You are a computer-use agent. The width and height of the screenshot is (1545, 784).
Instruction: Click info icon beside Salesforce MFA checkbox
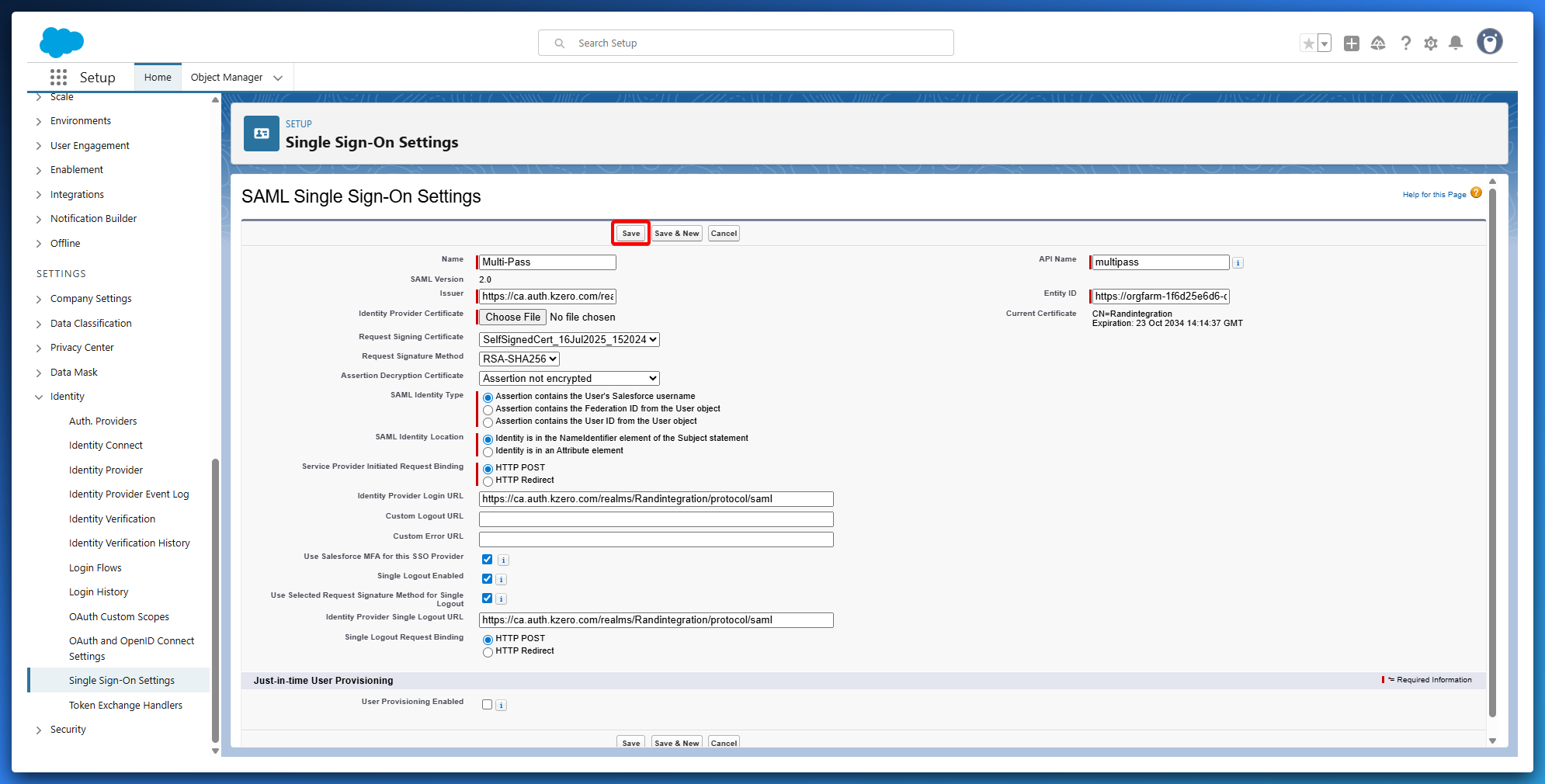503,560
